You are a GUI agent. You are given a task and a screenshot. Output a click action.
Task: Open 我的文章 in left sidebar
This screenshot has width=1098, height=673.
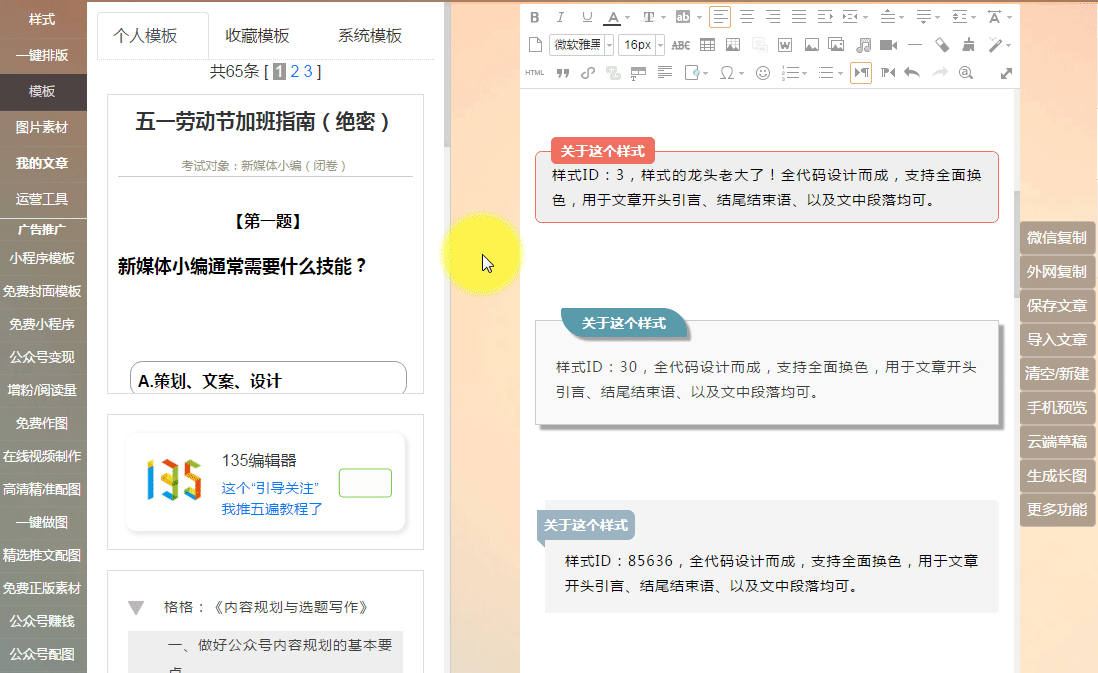(x=42, y=163)
